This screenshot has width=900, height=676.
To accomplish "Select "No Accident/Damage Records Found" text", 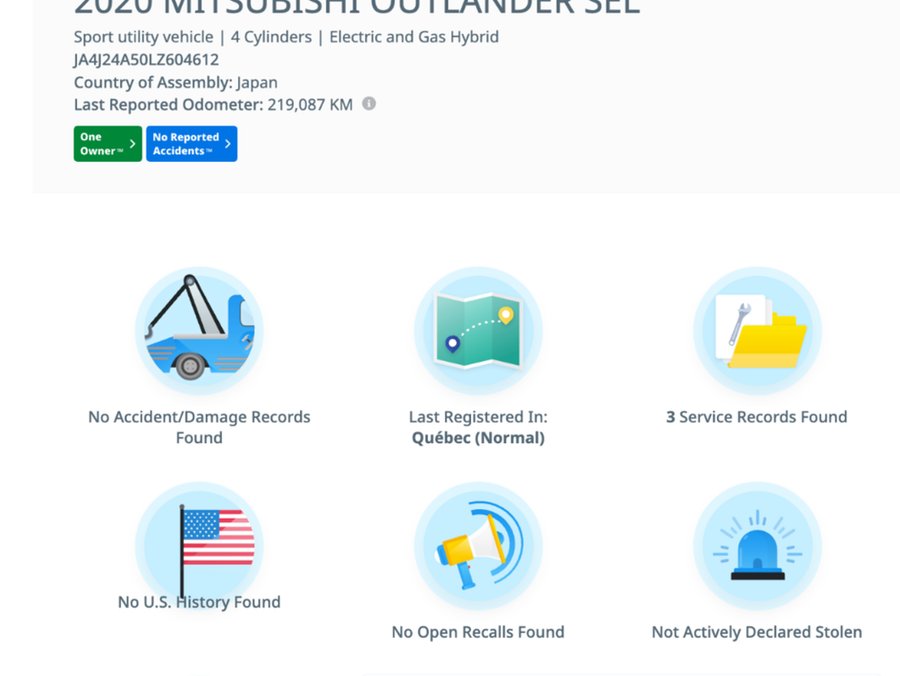I will click(199, 427).
